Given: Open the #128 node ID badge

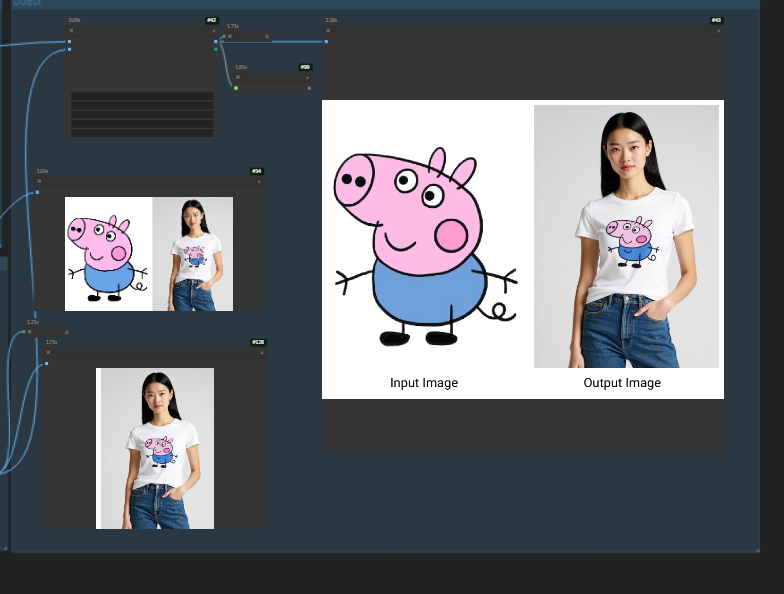Looking at the screenshot, I should (258, 342).
